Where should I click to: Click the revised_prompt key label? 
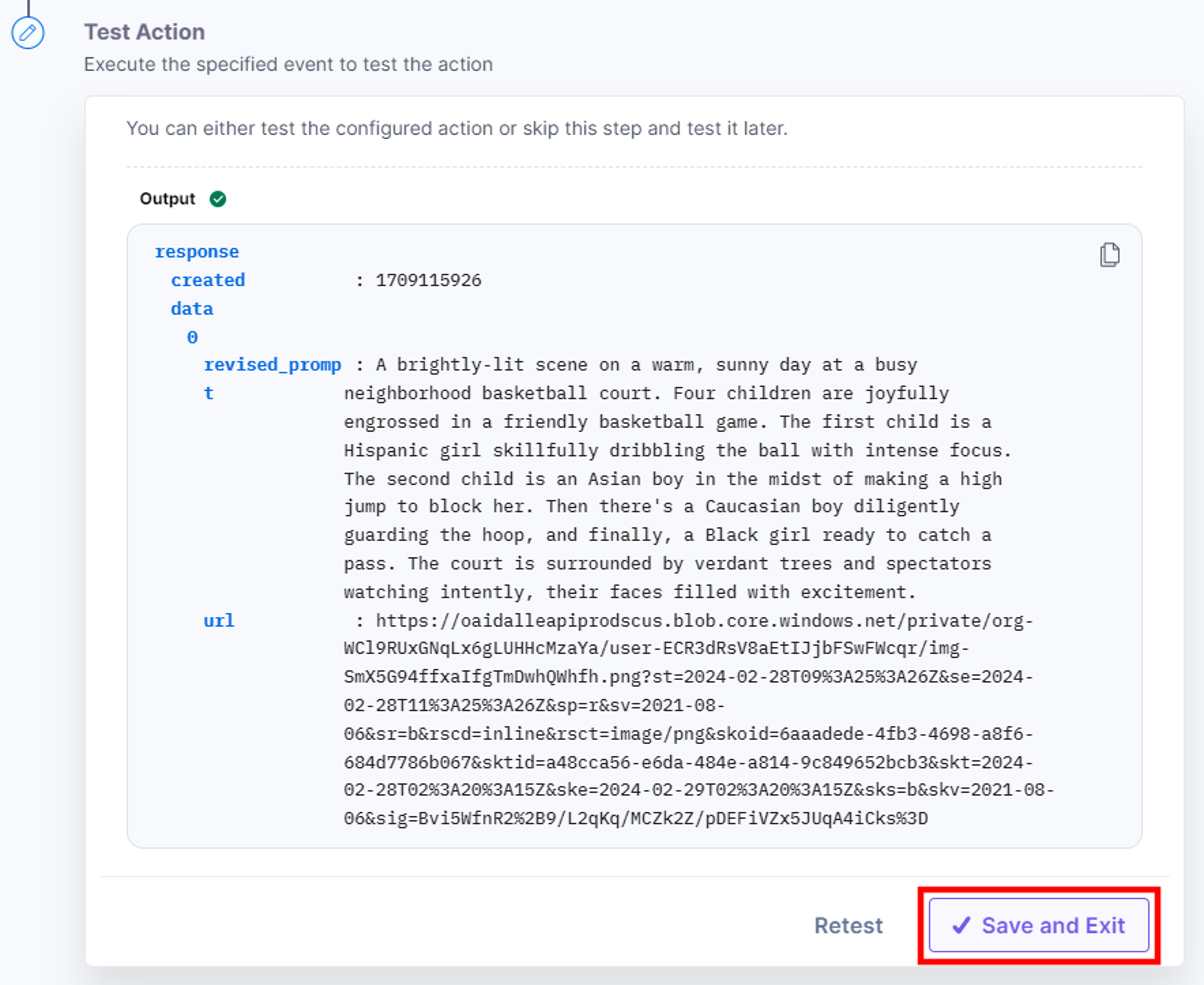272,378
